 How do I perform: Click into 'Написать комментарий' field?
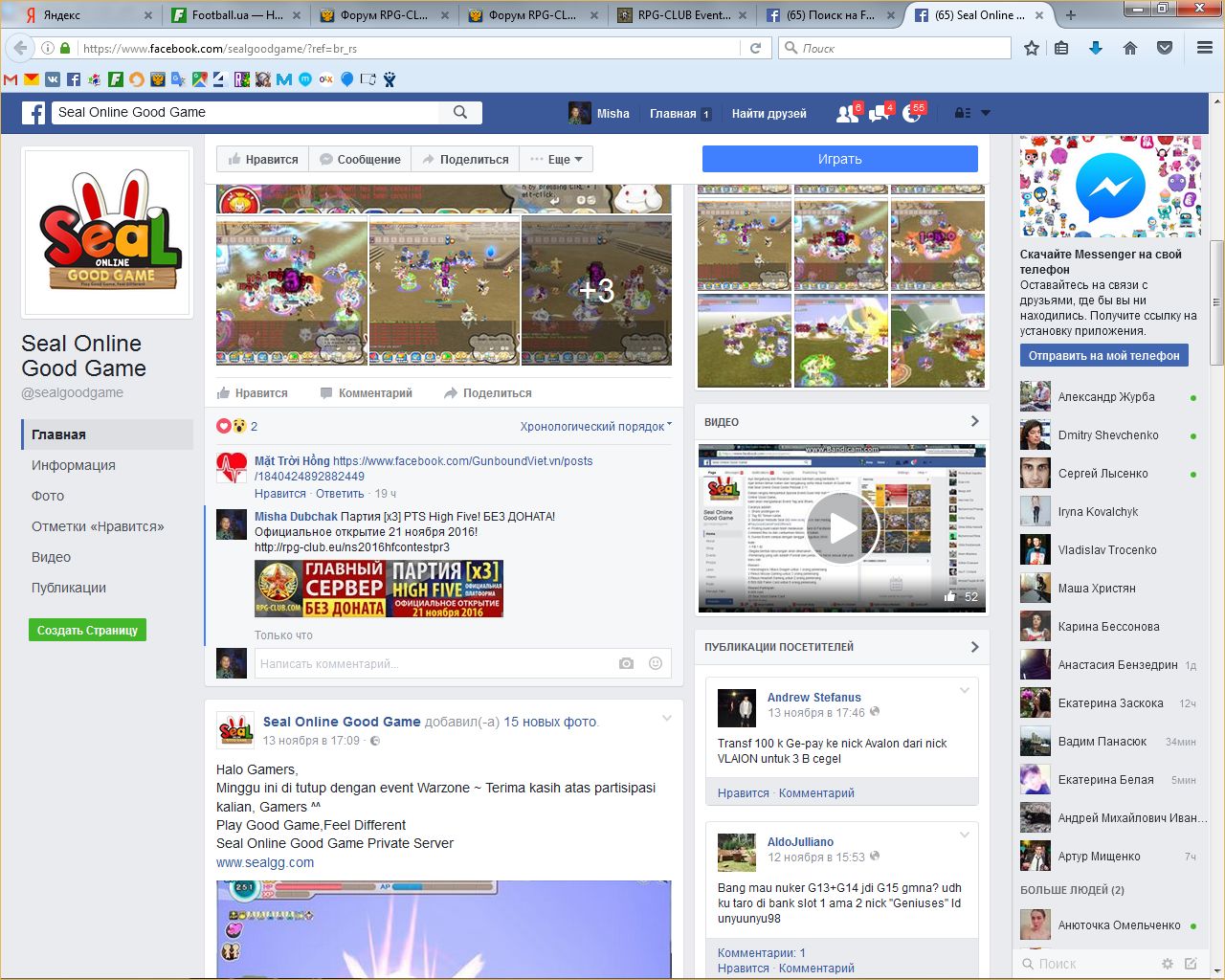pyautogui.click(x=435, y=663)
